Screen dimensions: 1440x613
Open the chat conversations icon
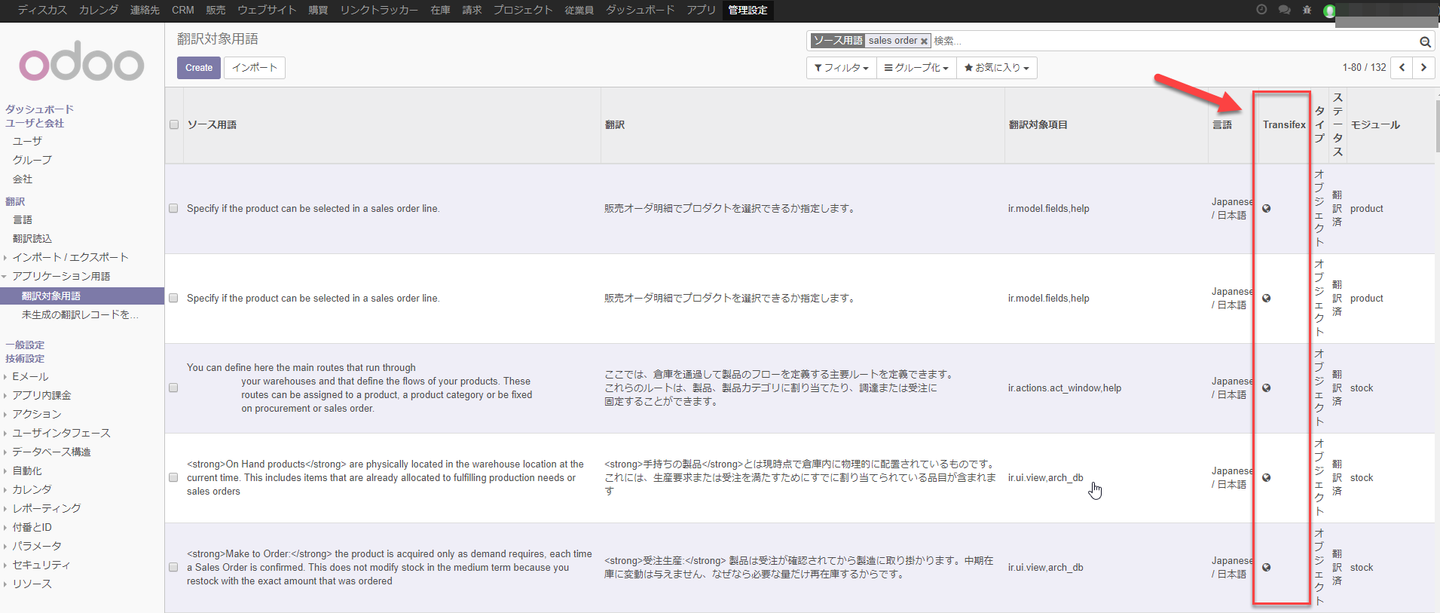point(1284,10)
